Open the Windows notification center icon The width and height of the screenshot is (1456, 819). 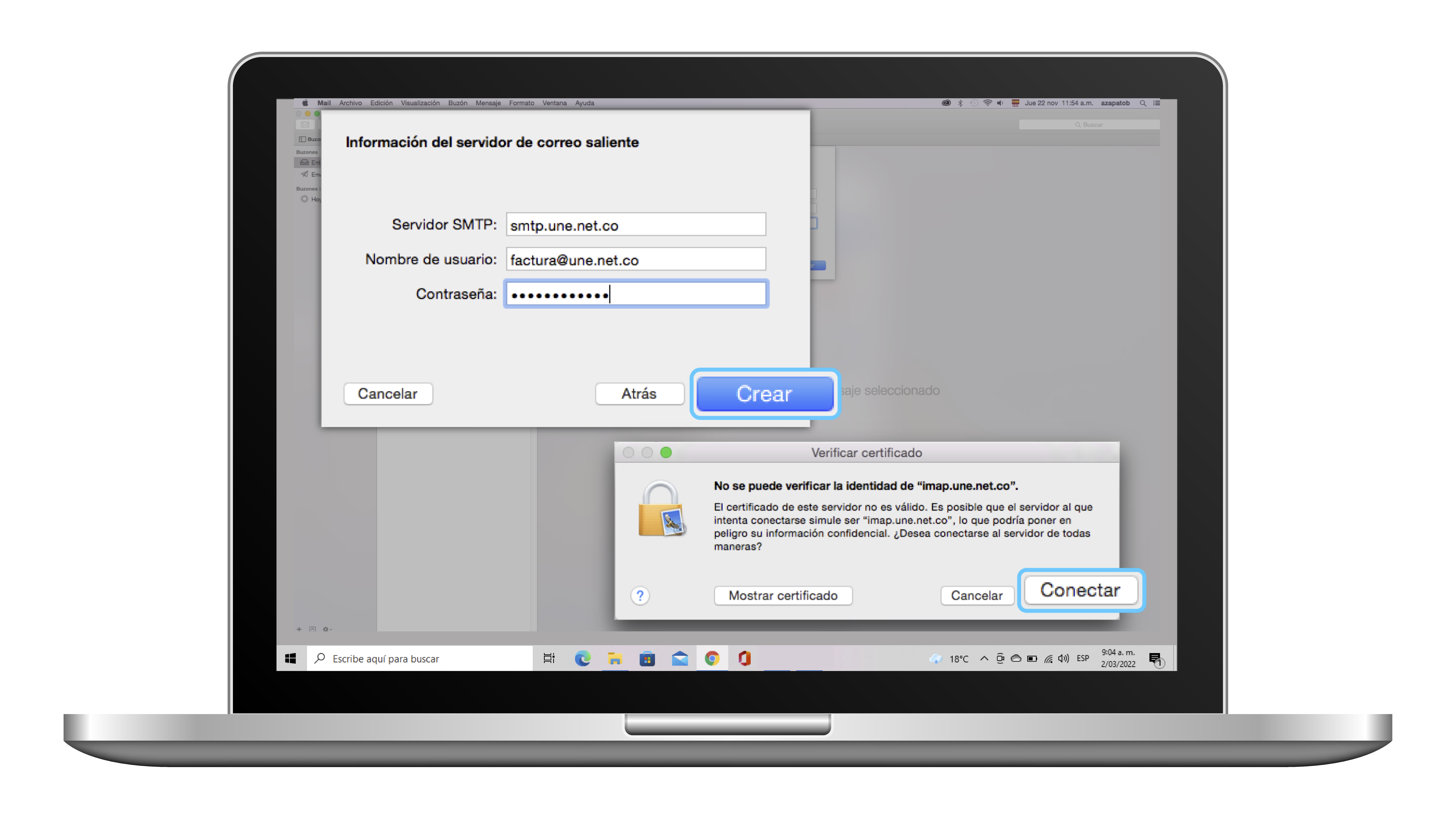pos(1156,659)
